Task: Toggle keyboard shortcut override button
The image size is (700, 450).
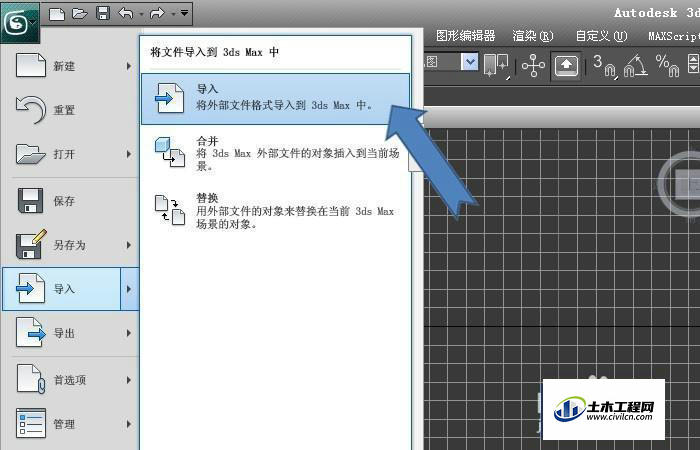Action: coord(566,66)
